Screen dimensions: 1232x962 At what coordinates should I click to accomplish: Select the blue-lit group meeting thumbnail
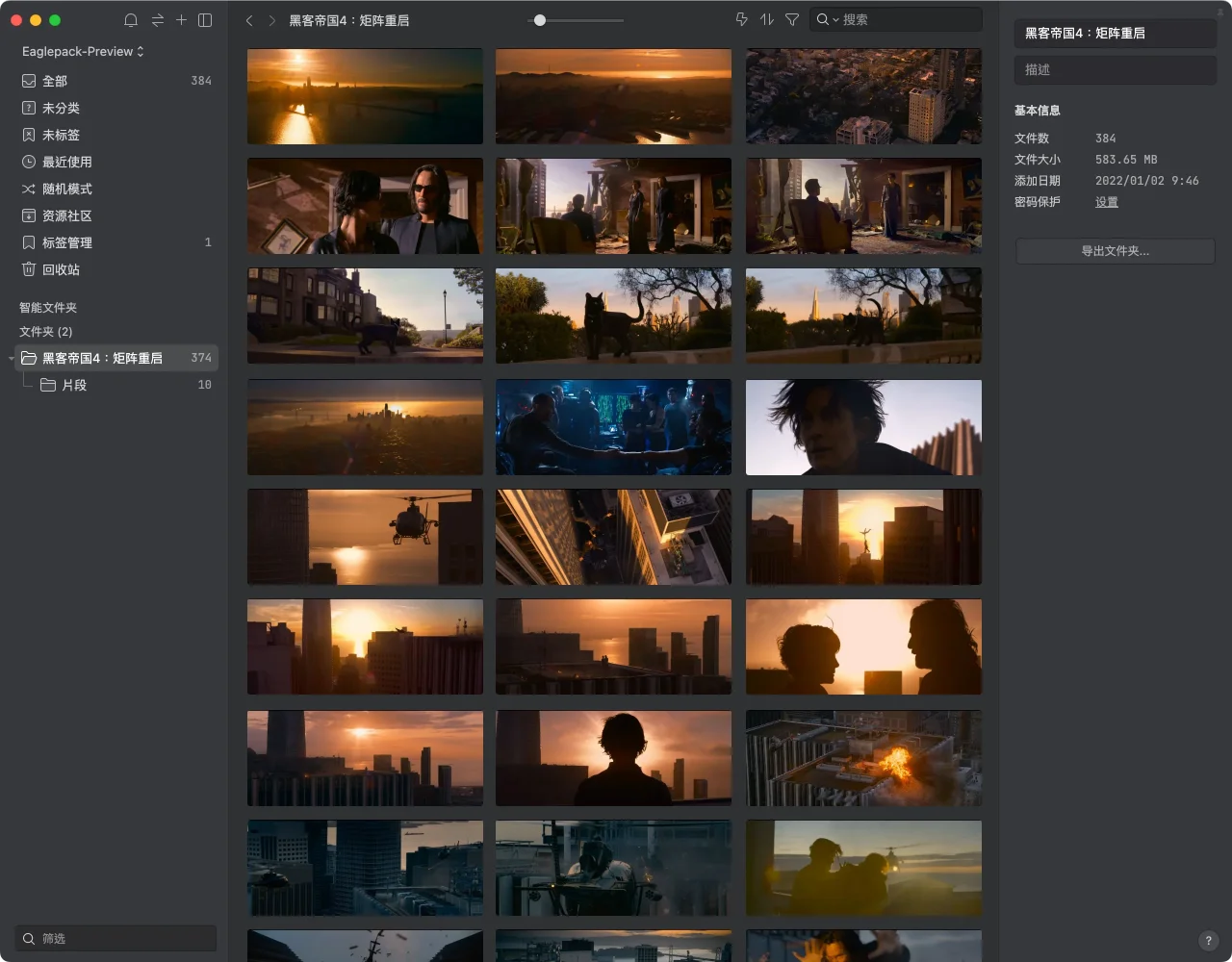pyautogui.click(x=614, y=427)
